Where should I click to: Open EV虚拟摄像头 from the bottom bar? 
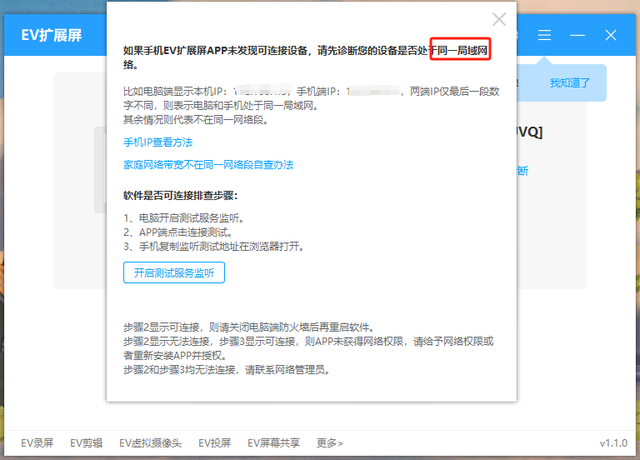tap(150, 443)
